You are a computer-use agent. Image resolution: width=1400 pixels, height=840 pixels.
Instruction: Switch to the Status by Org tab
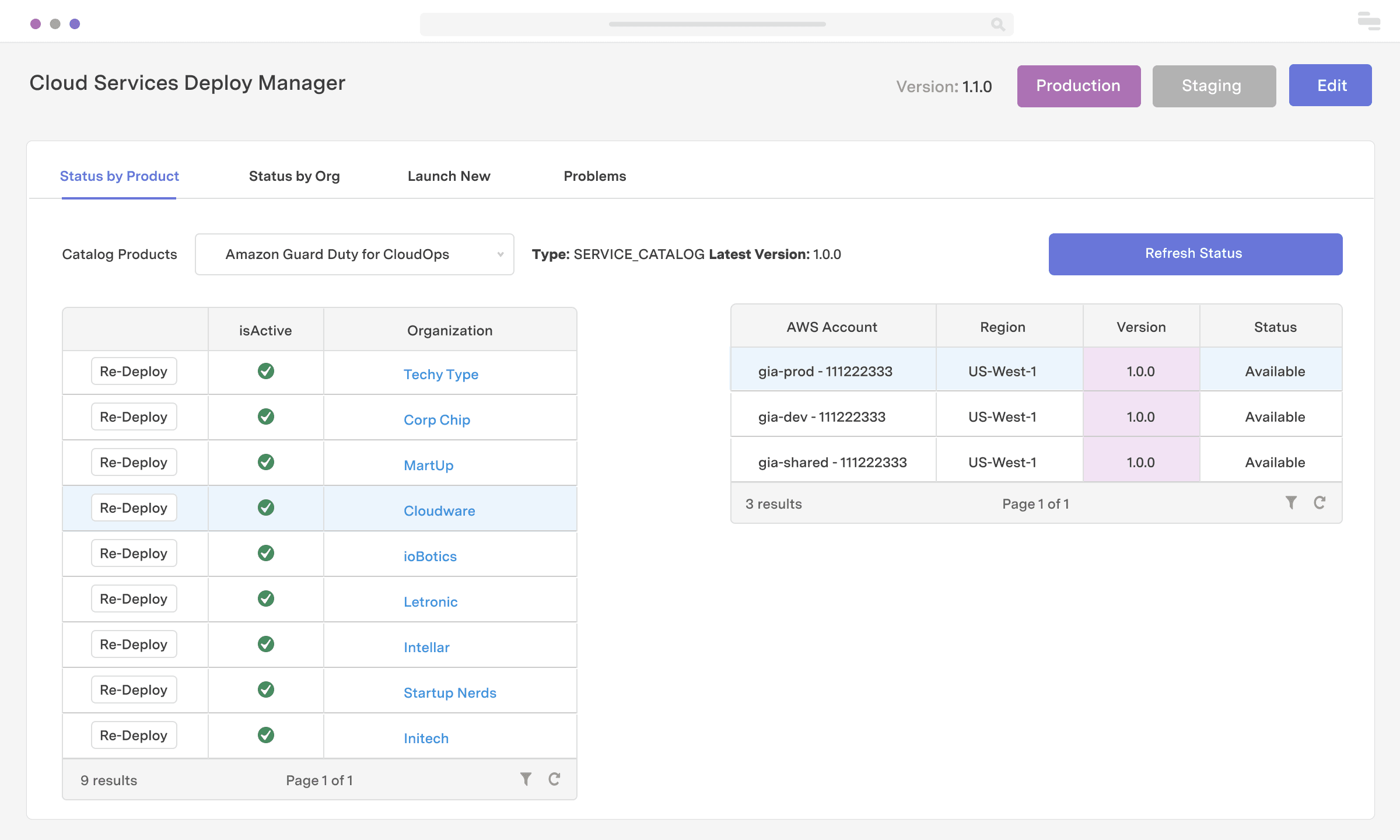(295, 176)
